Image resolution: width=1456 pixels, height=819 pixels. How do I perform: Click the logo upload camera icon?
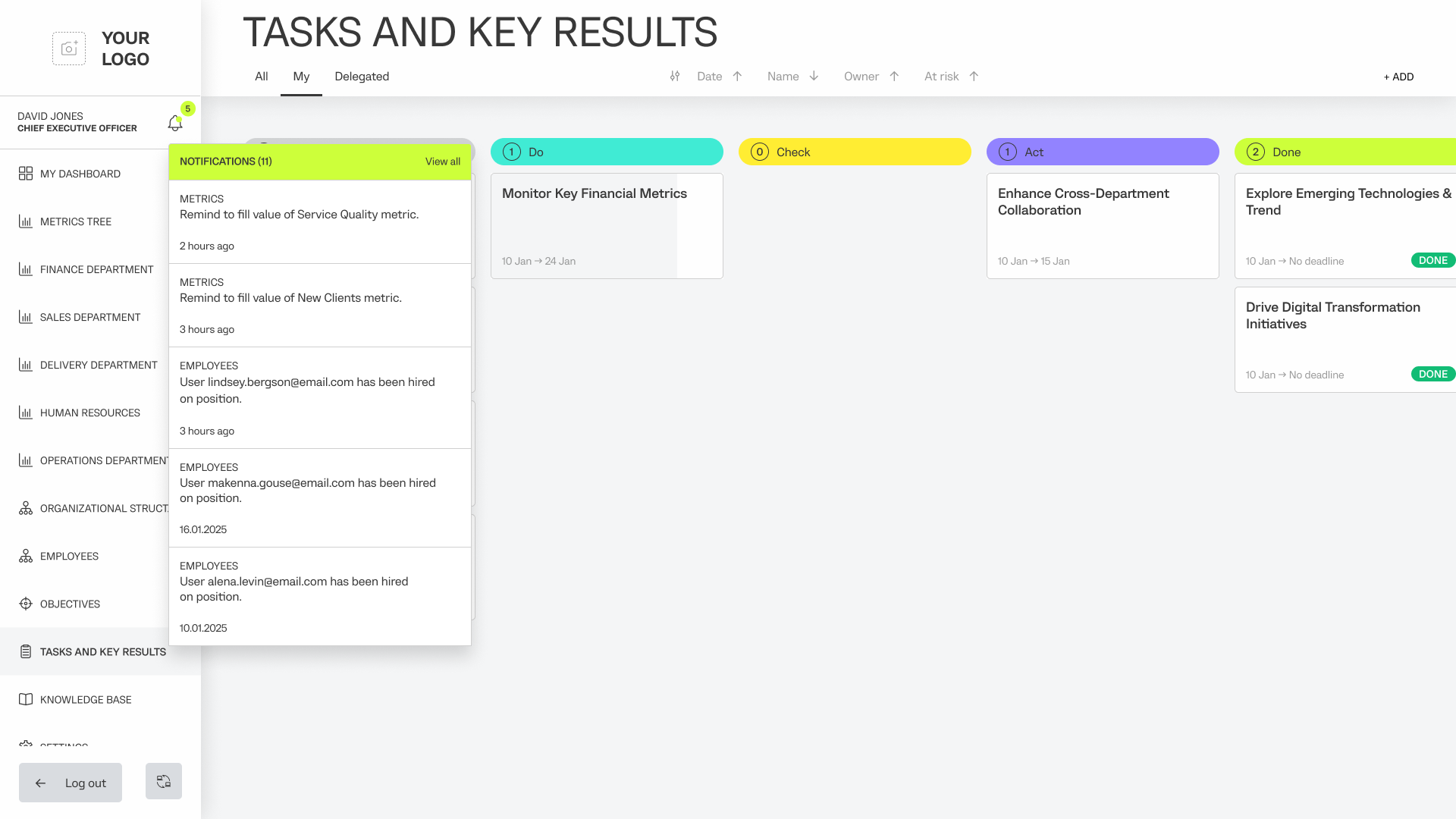click(69, 49)
